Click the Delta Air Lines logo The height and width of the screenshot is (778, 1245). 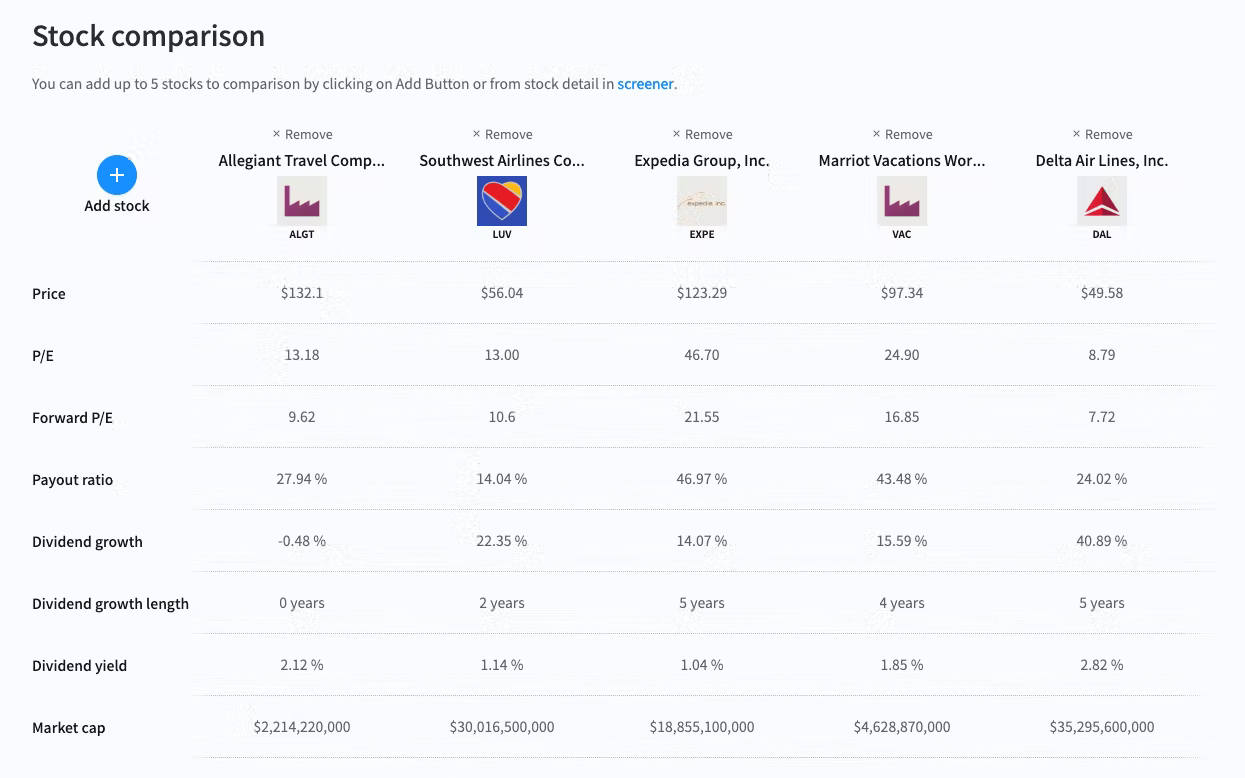(1102, 201)
